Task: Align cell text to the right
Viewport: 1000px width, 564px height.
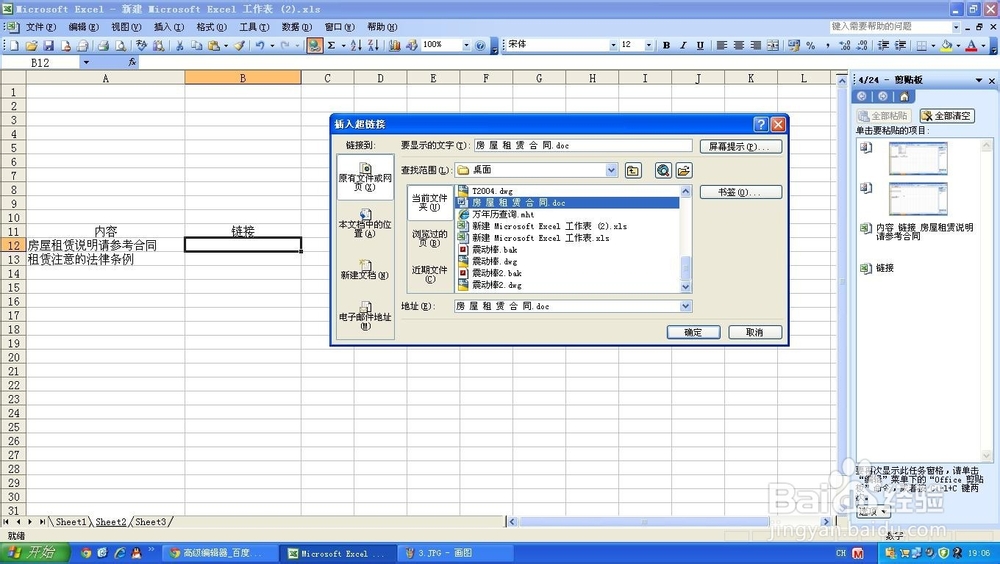Action: click(756, 45)
